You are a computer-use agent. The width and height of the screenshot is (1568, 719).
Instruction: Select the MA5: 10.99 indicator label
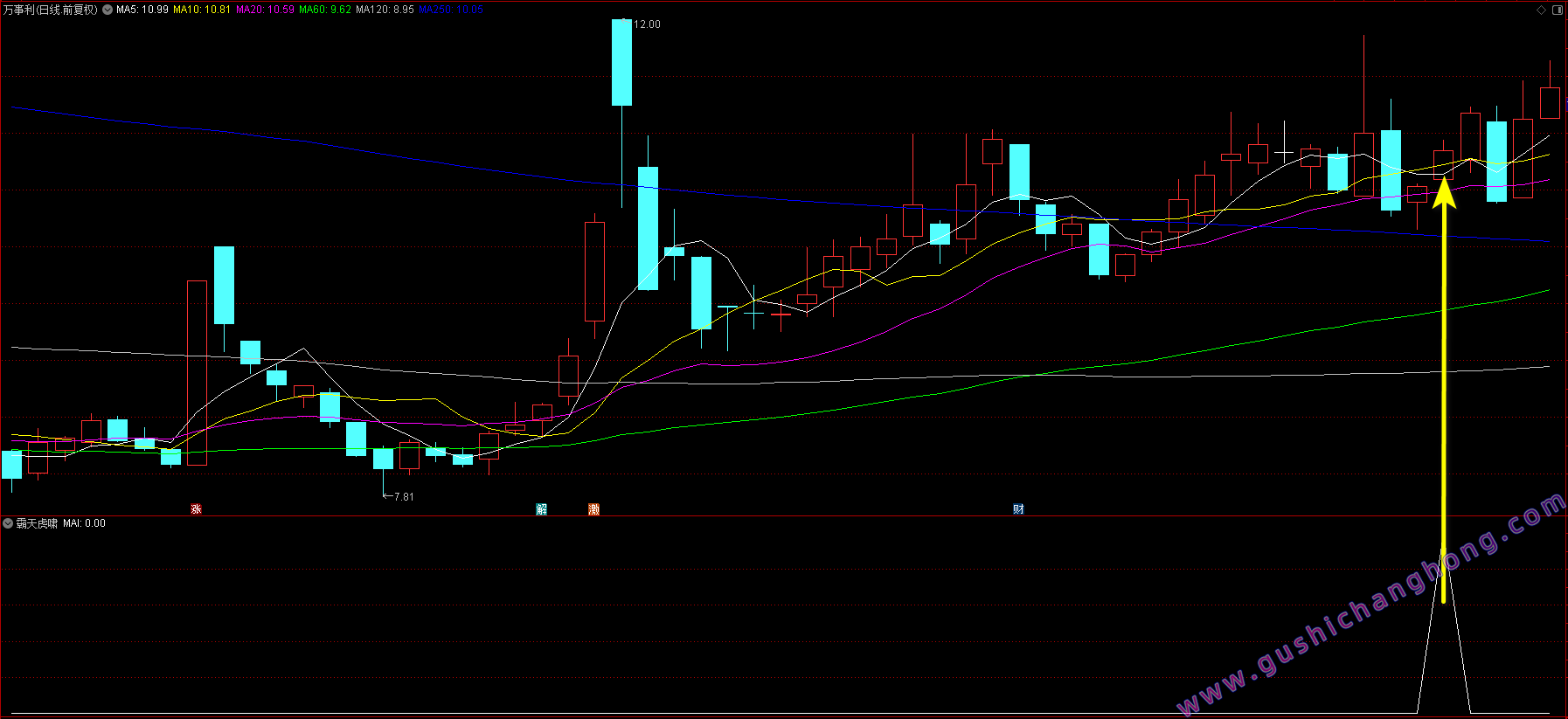click(142, 10)
